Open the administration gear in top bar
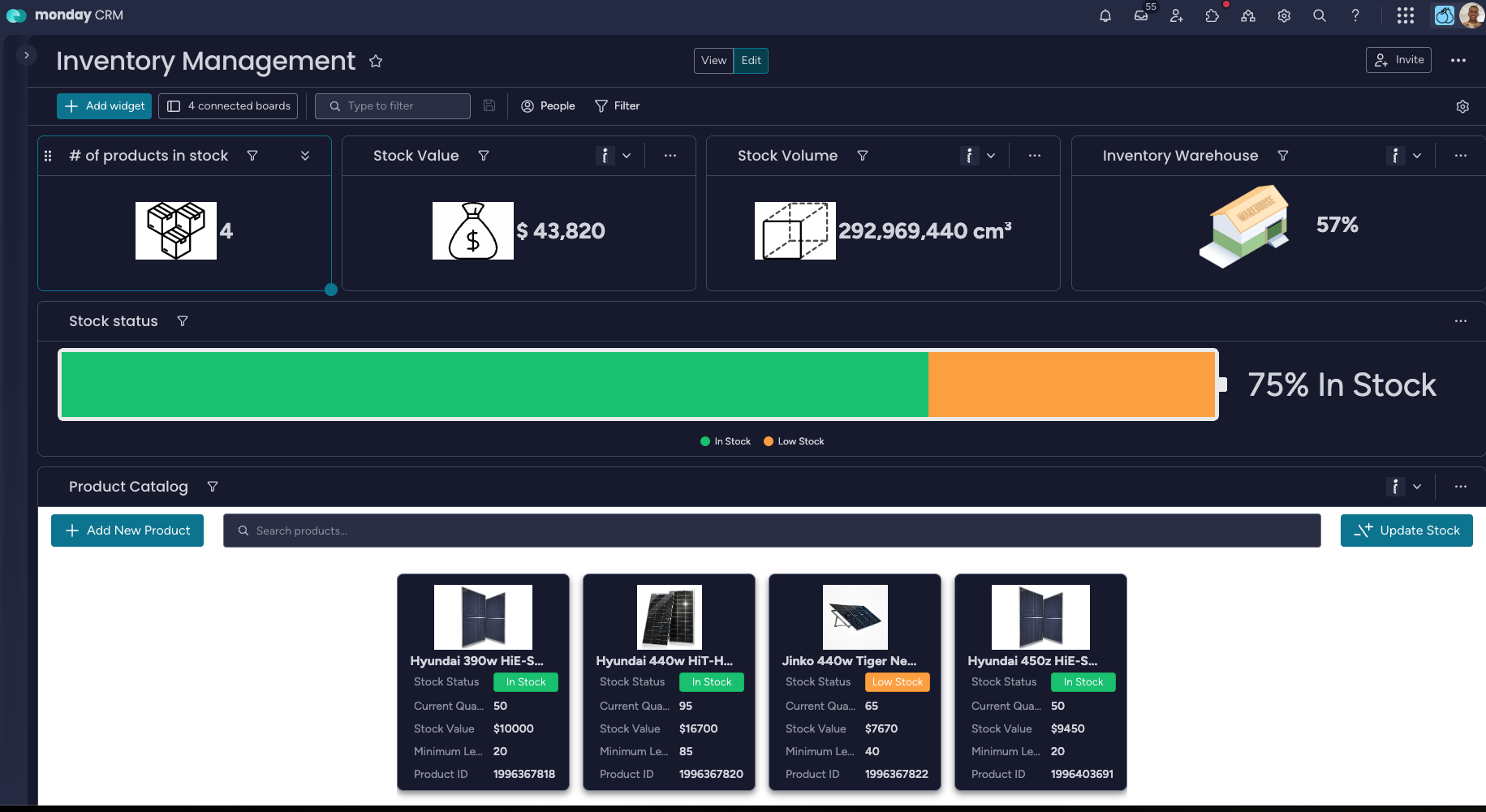This screenshot has width=1486, height=812. (1284, 15)
